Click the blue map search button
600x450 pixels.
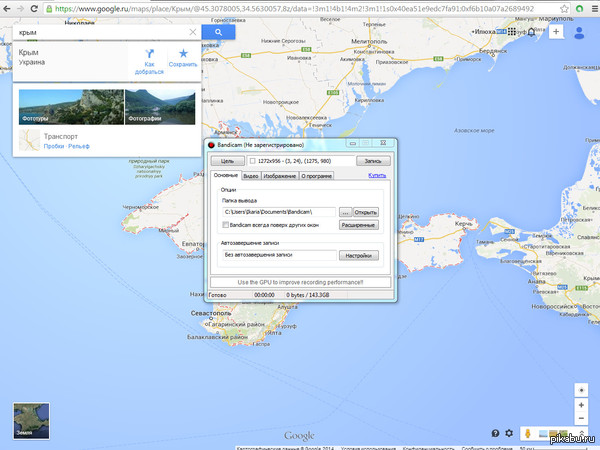(x=218, y=32)
